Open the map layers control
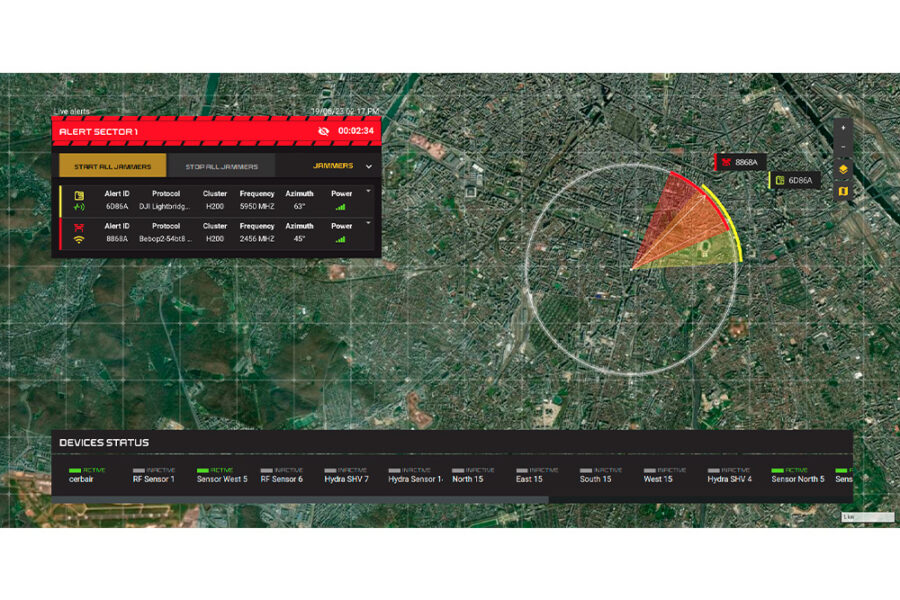This screenshot has width=900, height=600. [x=843, y=170]
